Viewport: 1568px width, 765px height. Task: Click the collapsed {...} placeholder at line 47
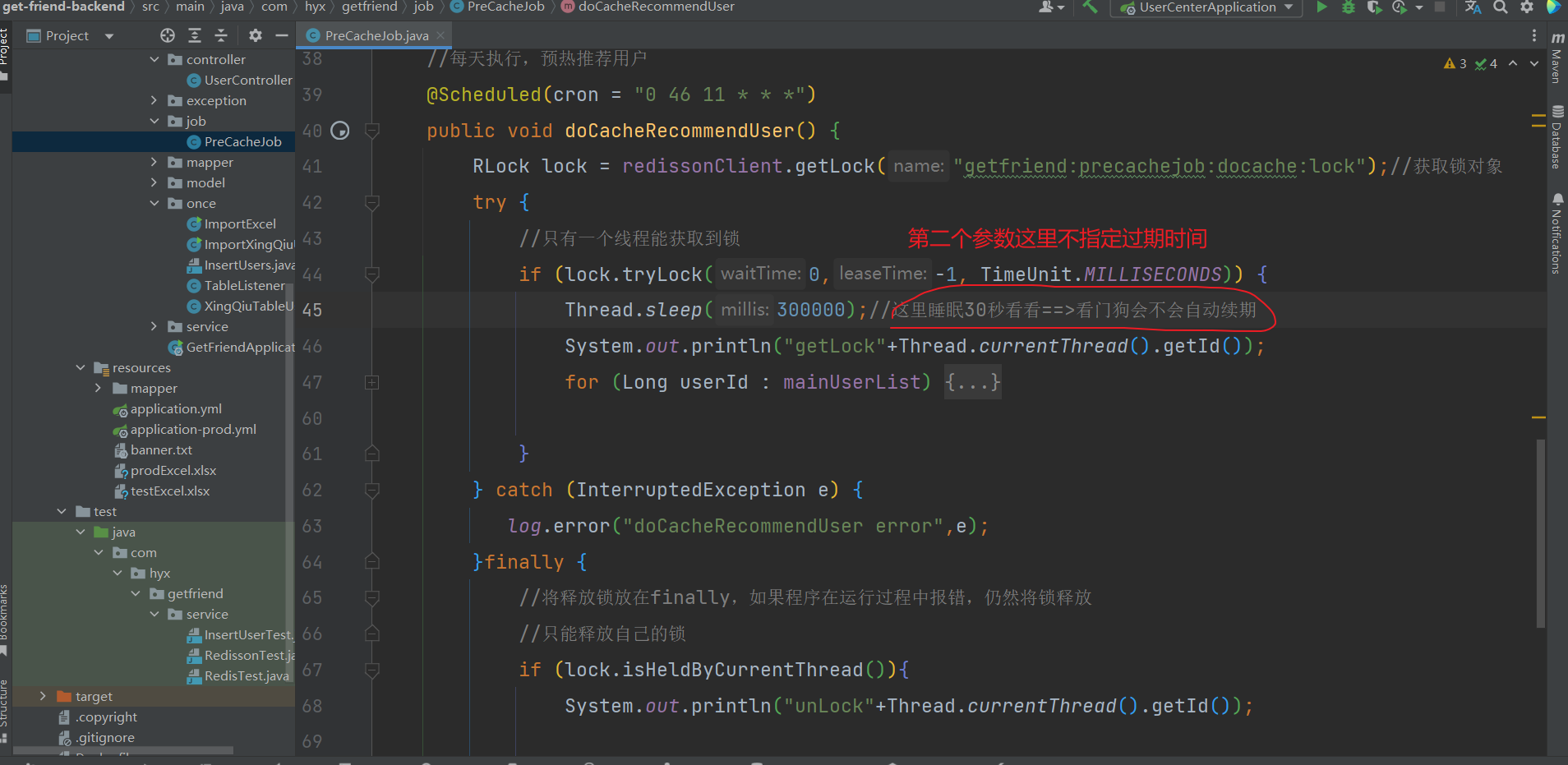972,382
